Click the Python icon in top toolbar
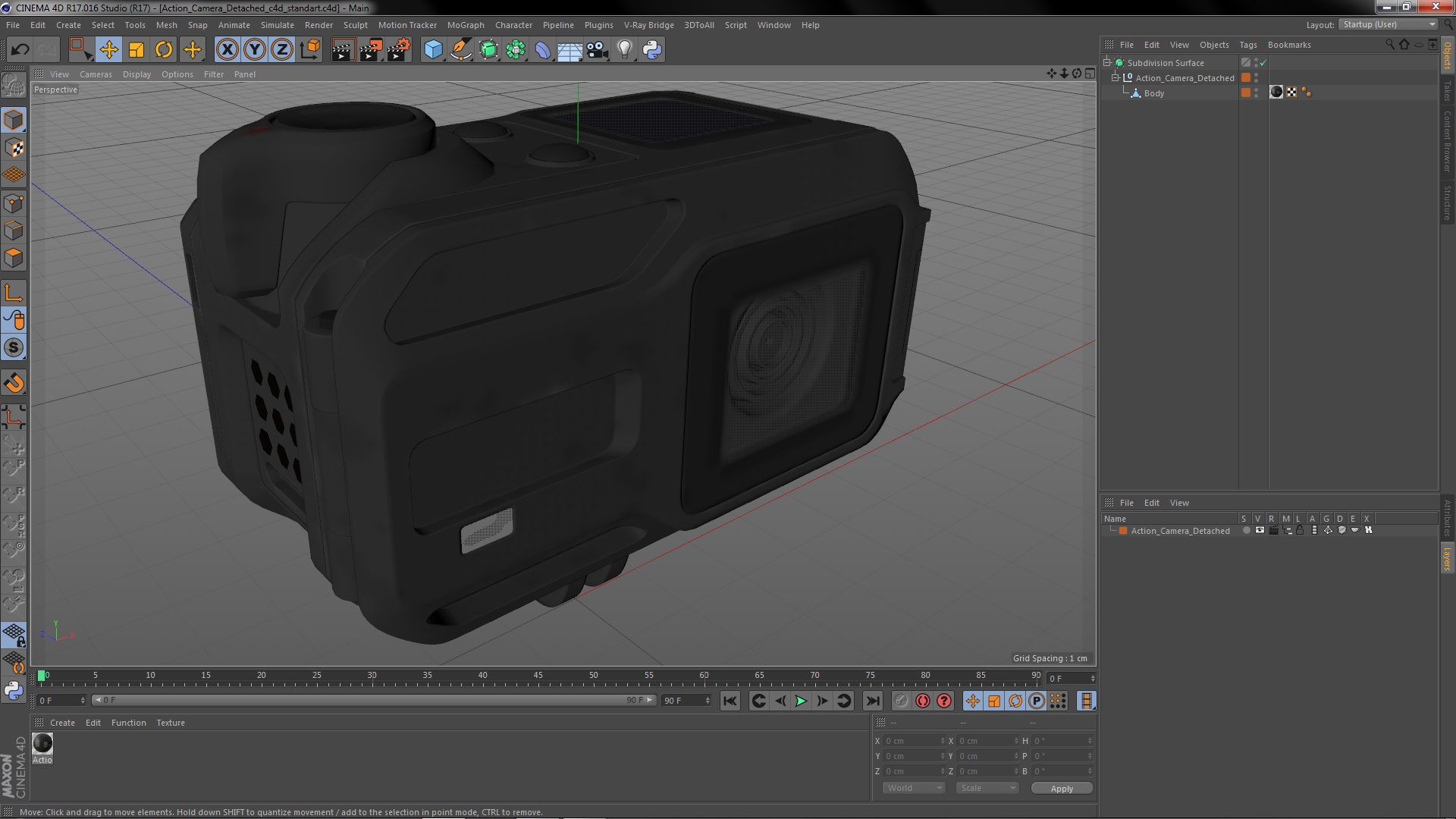The width and height of the screenshot is (1456, 819). [652, 50]
